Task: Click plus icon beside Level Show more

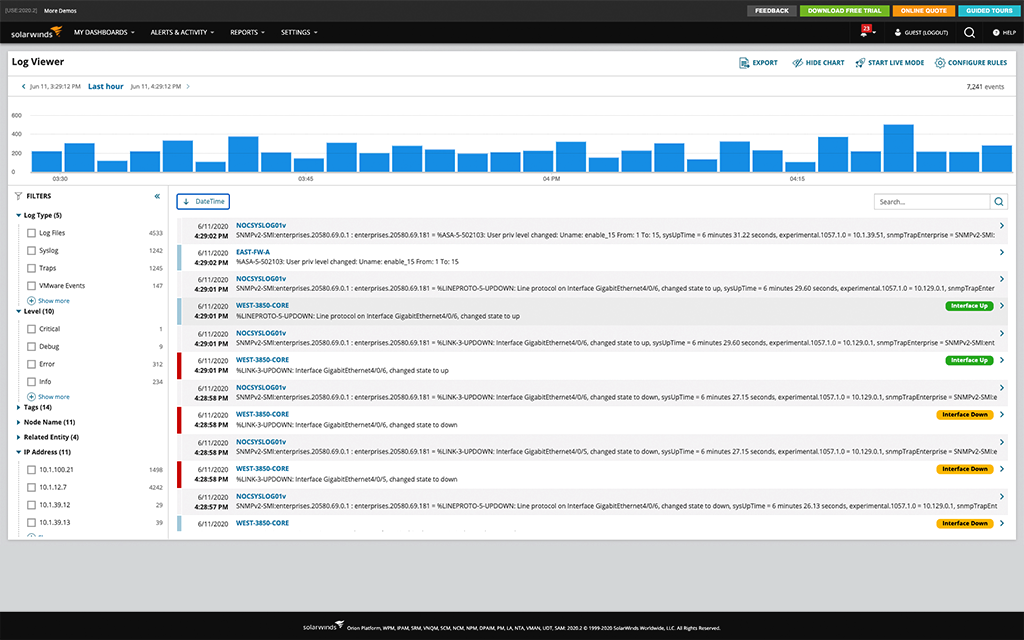Action: pyautogui.click(x=31, y=396)
